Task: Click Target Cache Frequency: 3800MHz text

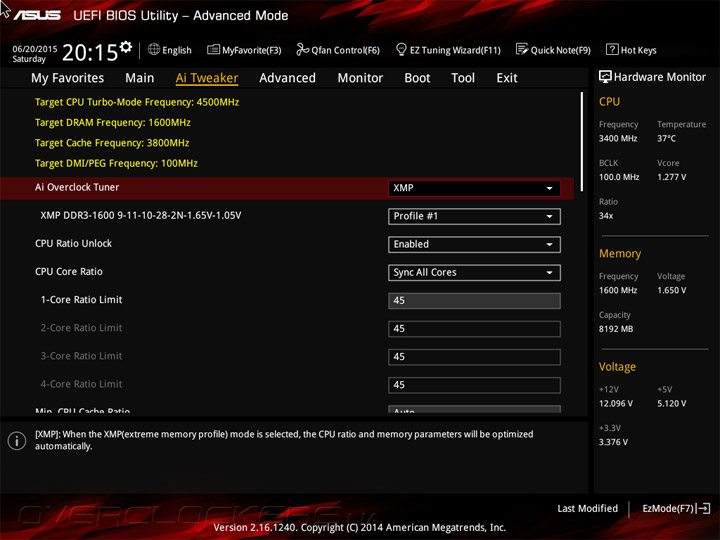Action: click(112, 143)
